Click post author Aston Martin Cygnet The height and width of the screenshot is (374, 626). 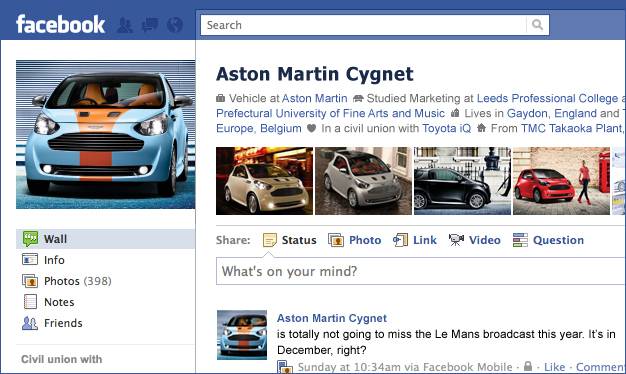(x=332, y=318)
